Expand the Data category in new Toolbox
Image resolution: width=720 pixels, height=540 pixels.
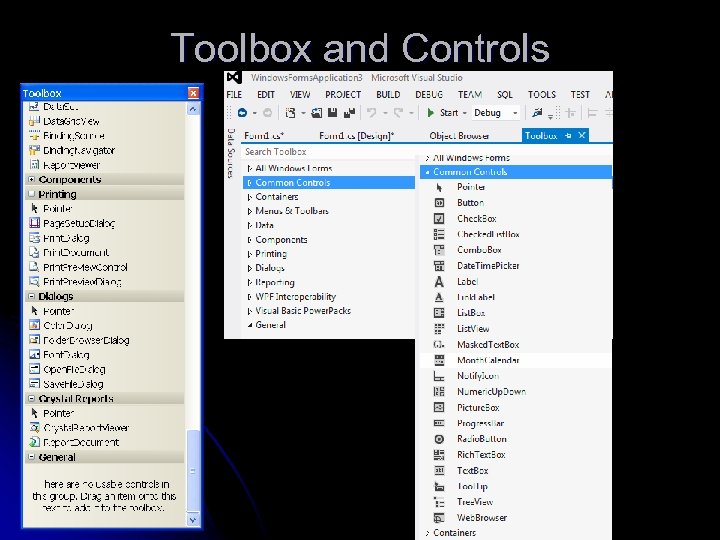pyautogui.click(x=249, y=225)
